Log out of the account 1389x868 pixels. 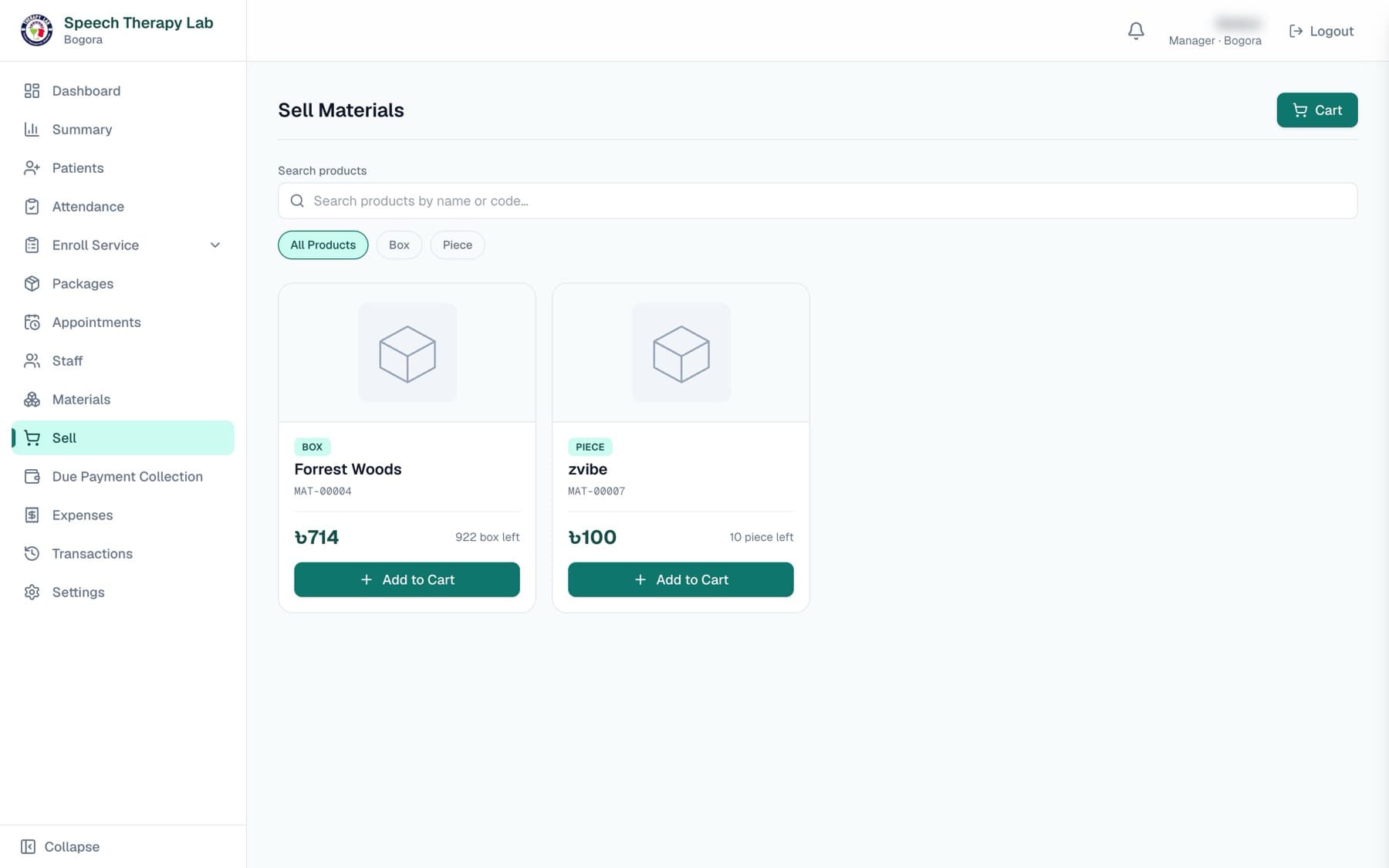pyautogui.click(x=1321, y=31)
